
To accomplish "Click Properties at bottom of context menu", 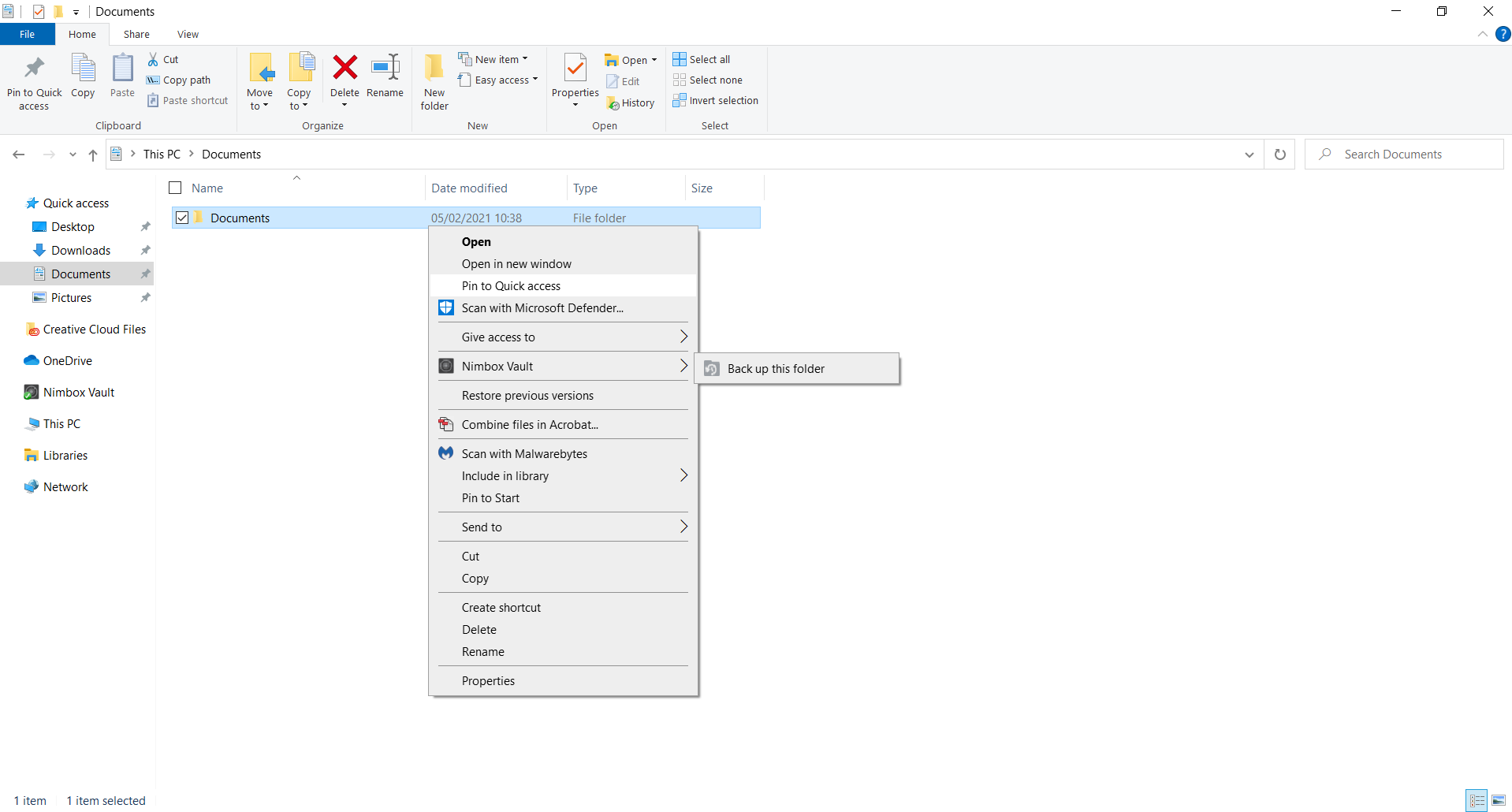I will coord(564,681).
